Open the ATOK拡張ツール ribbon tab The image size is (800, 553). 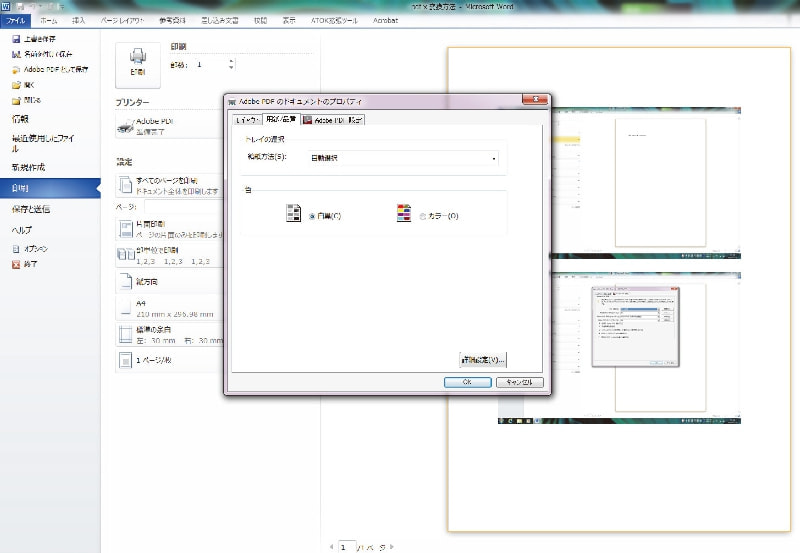click(x=334, y=20)
